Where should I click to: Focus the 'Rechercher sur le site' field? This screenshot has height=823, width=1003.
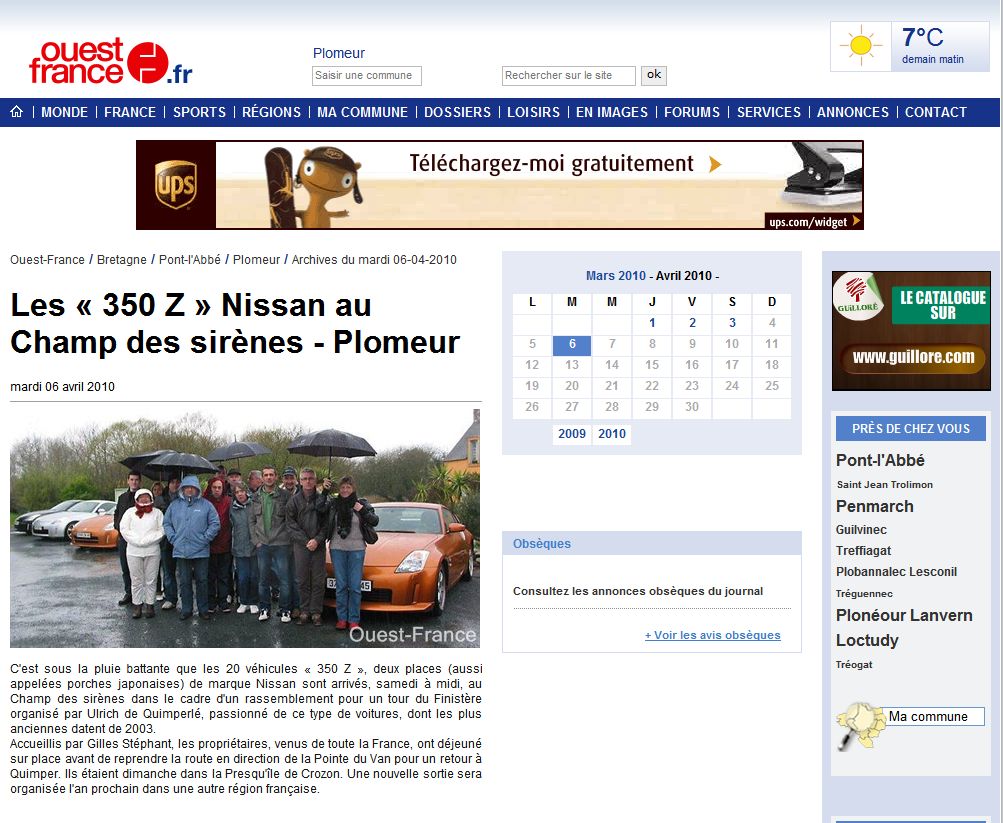pyautogui.click(x=568, y=76)
